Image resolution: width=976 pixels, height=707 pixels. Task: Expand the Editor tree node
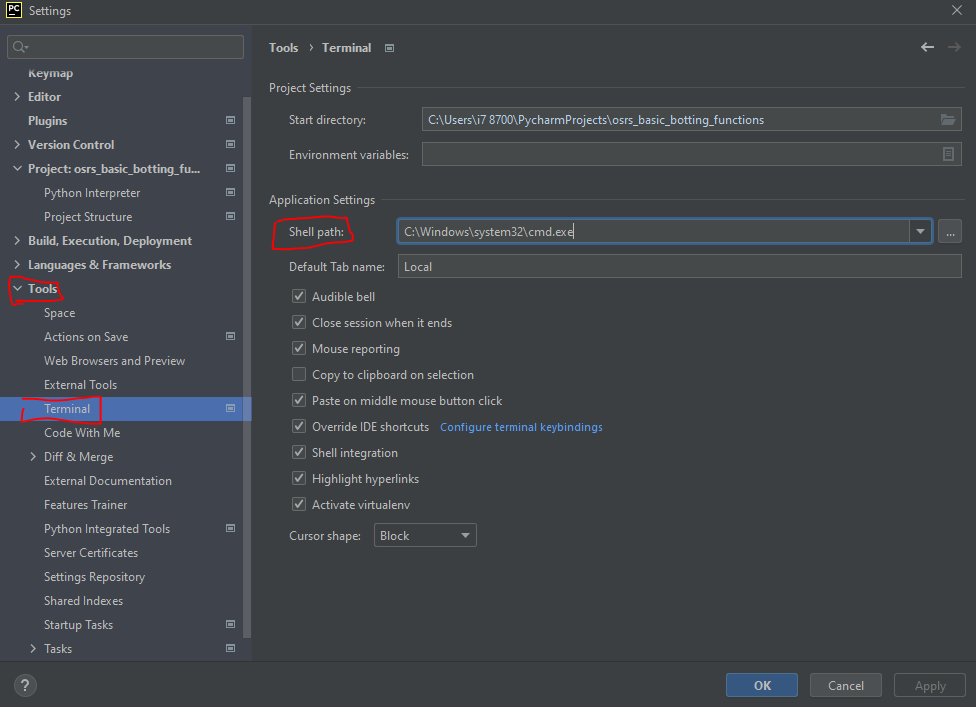pyautogui.click(x=17, y=96)
